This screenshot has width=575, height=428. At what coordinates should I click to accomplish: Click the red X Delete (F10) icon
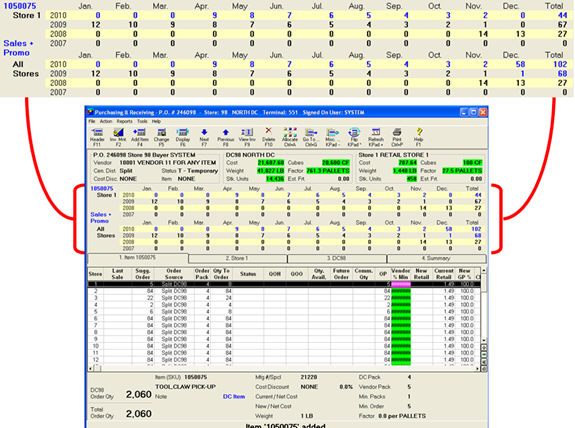[x=268, y=137]
